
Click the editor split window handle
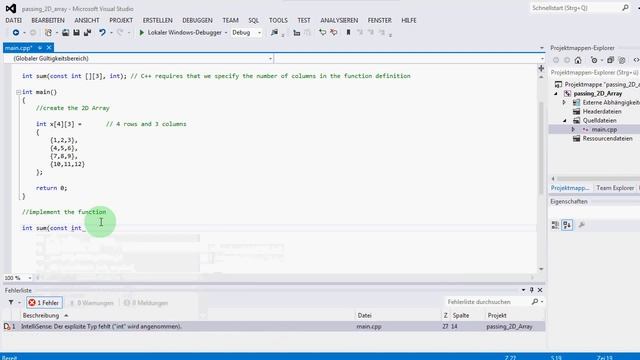(x=541, y=68)
